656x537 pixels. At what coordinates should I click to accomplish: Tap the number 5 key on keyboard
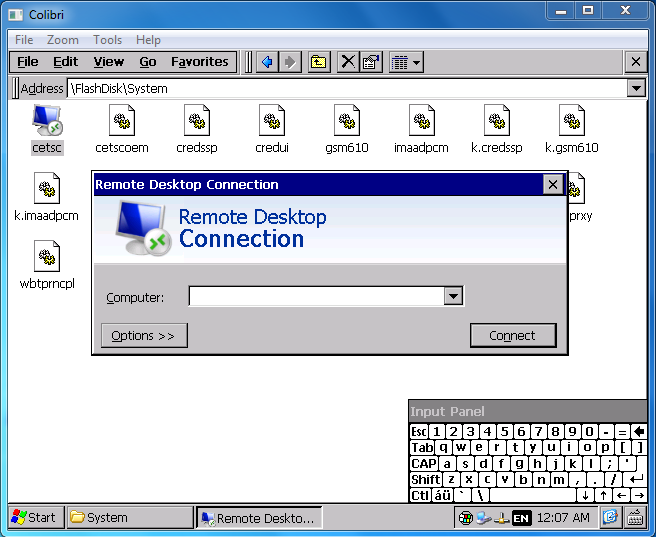(x=505, y=432)
